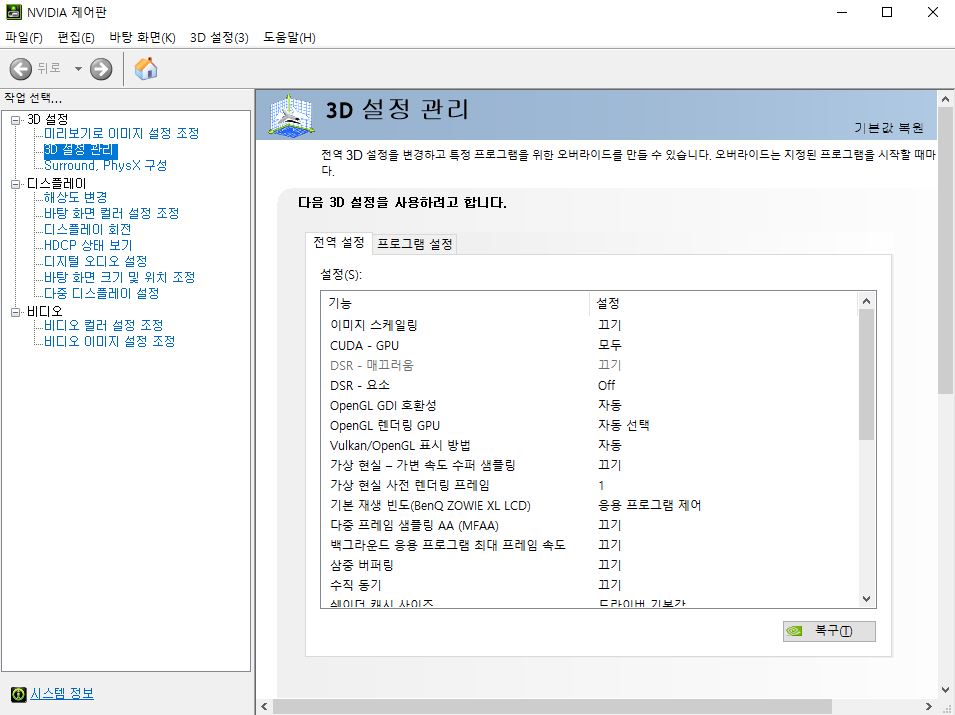
Task: Open the 바탕 화면(K) menu
Action: coord(143,38)
